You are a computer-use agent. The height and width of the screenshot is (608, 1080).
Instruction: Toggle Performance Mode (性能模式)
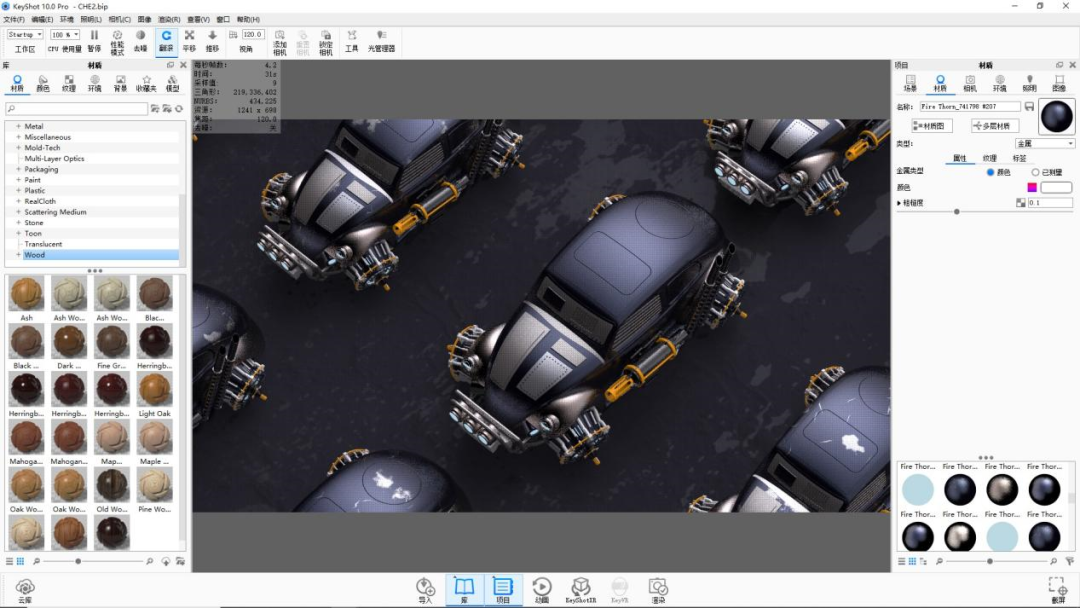(117, 42)
